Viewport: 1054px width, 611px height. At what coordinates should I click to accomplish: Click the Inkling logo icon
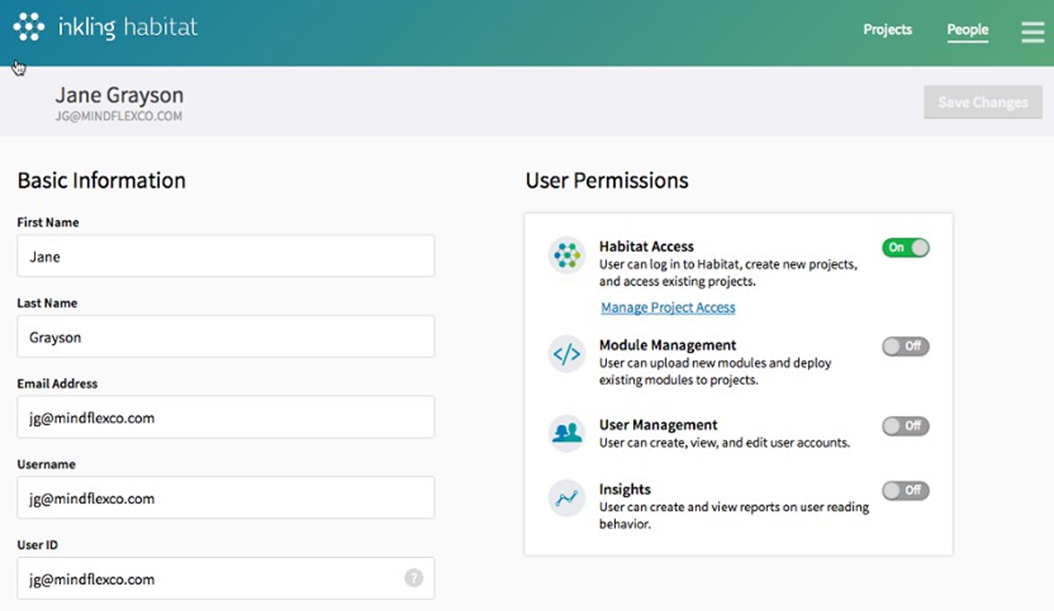click(30, 28)
